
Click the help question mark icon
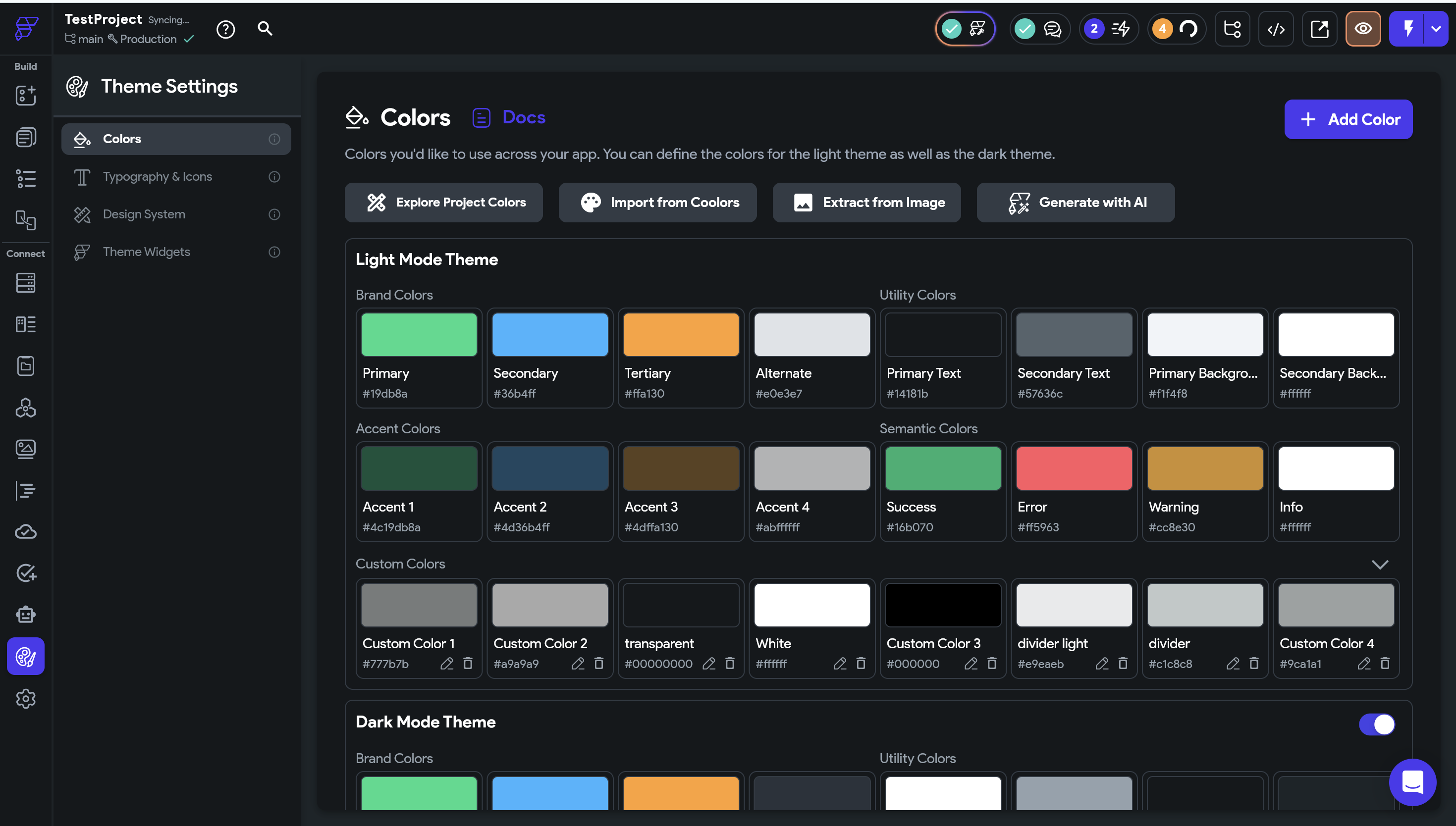coord(226,29)
